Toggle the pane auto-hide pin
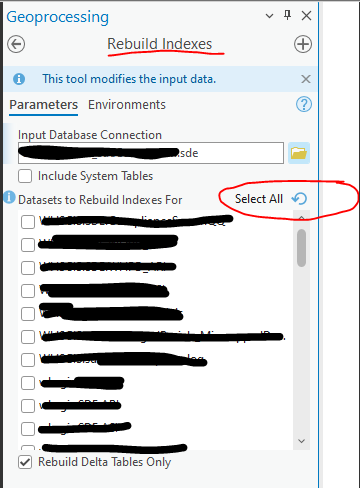The image size is (360, 488). point(287,15)
